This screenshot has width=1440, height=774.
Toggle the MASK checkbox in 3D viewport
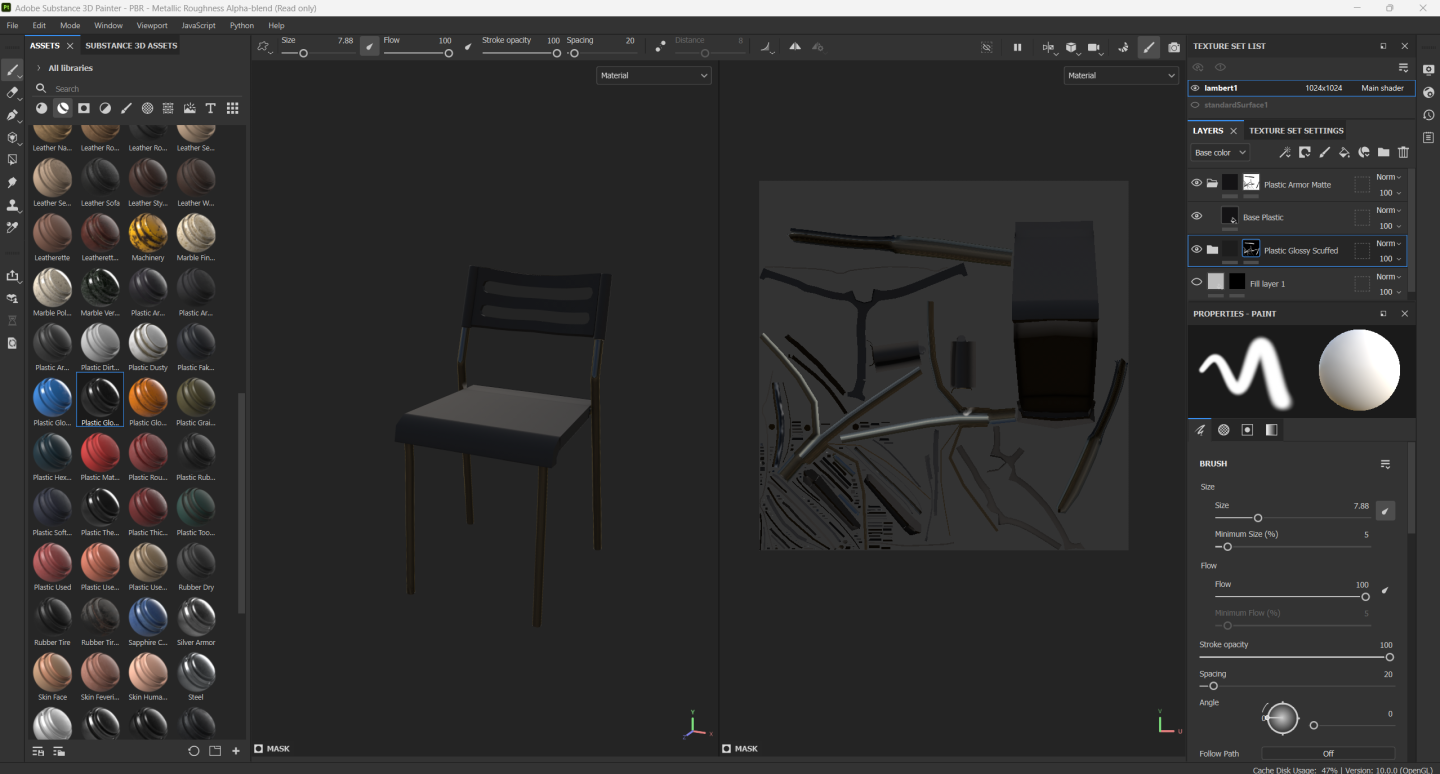pos(258,748)
